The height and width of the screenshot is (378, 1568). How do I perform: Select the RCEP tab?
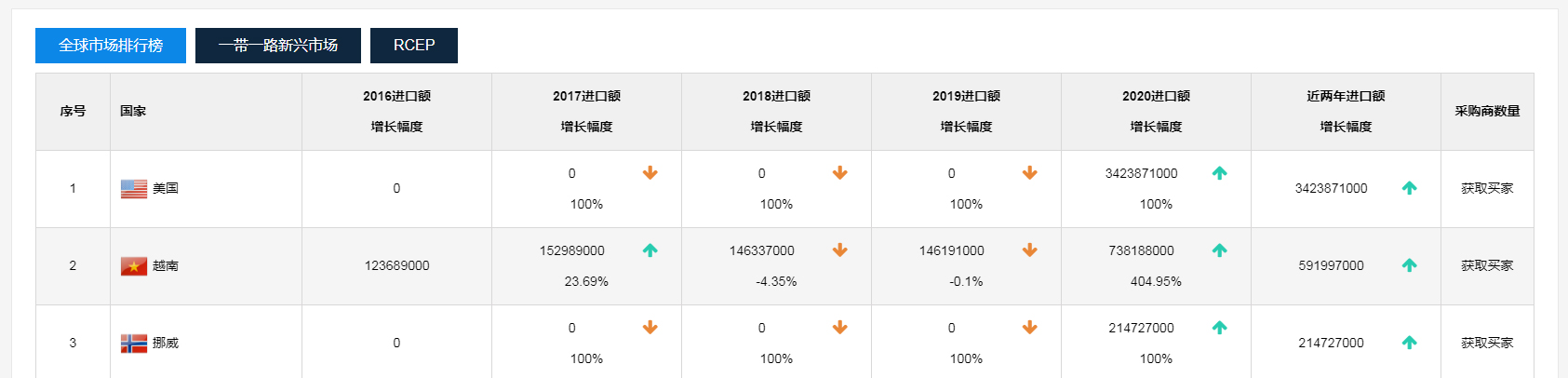click(x=414, y=46)
